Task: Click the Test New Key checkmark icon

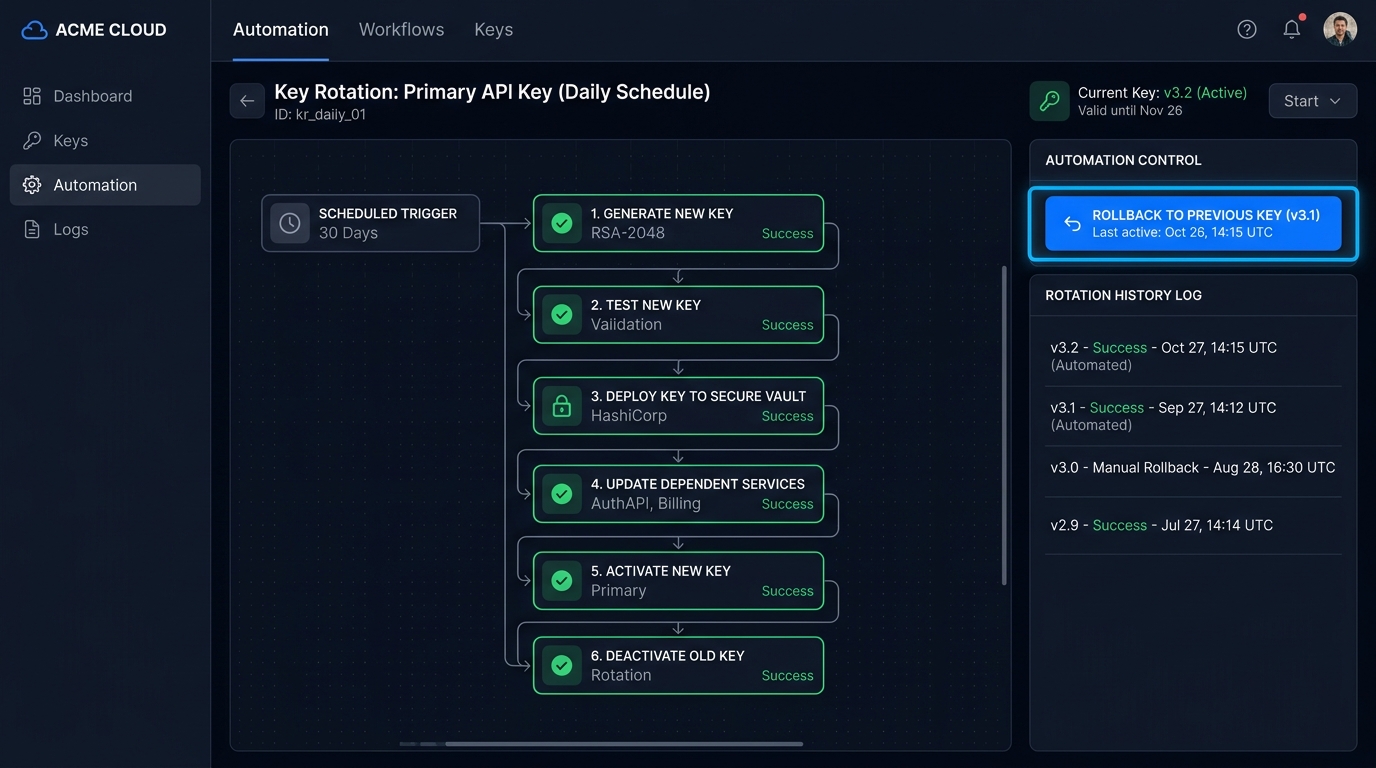Action: click(562, 314)
